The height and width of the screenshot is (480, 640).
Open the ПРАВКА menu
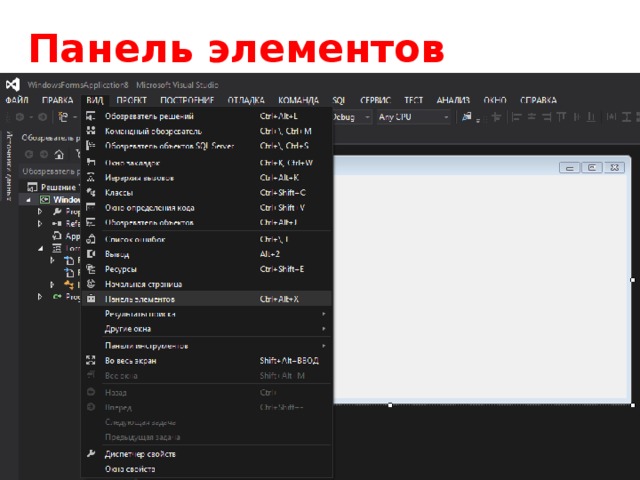(x=57, y=100)
